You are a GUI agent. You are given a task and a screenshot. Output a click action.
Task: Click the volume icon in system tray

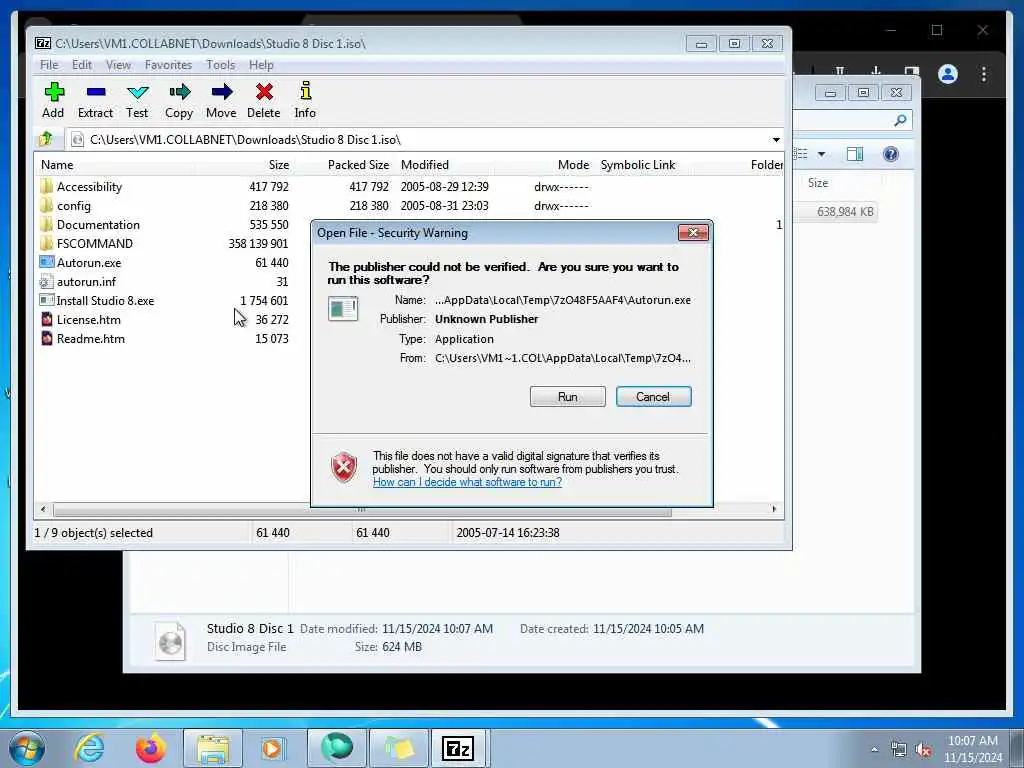923,749
